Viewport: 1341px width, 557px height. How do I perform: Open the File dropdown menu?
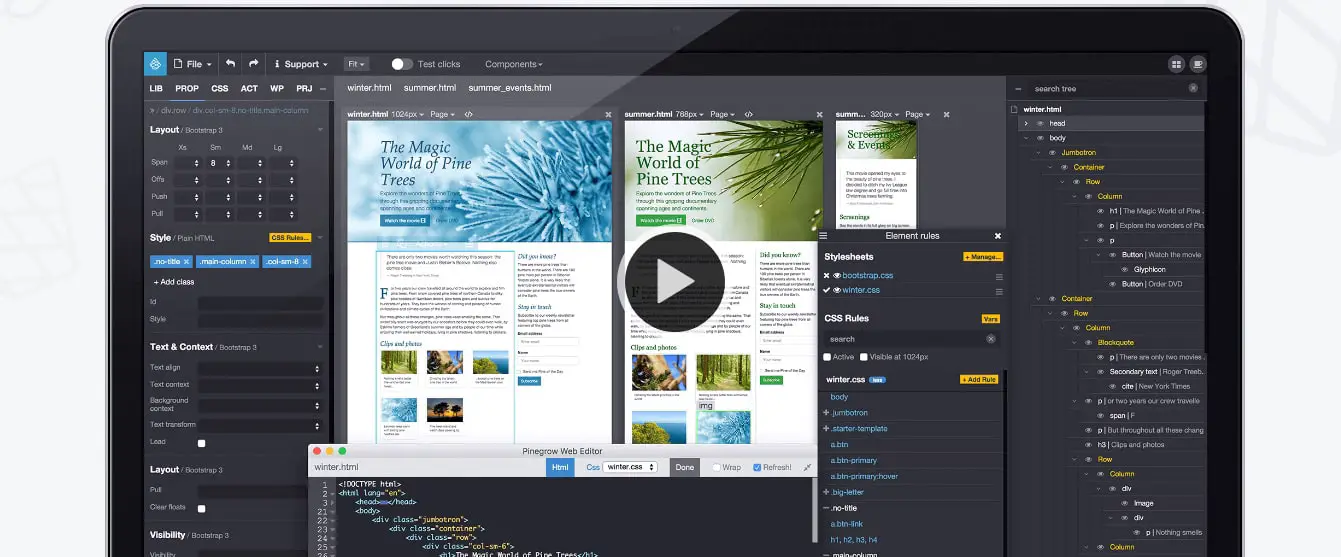(x=193, y=64)
